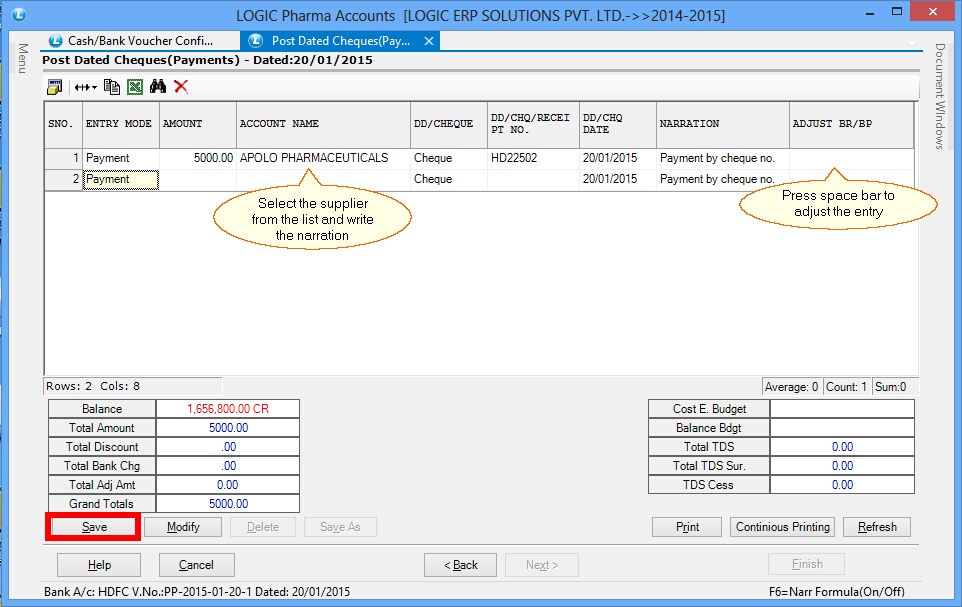
Task: Switch to Cash/Bank Voucher Confi tab
Action: click(140, 41)
